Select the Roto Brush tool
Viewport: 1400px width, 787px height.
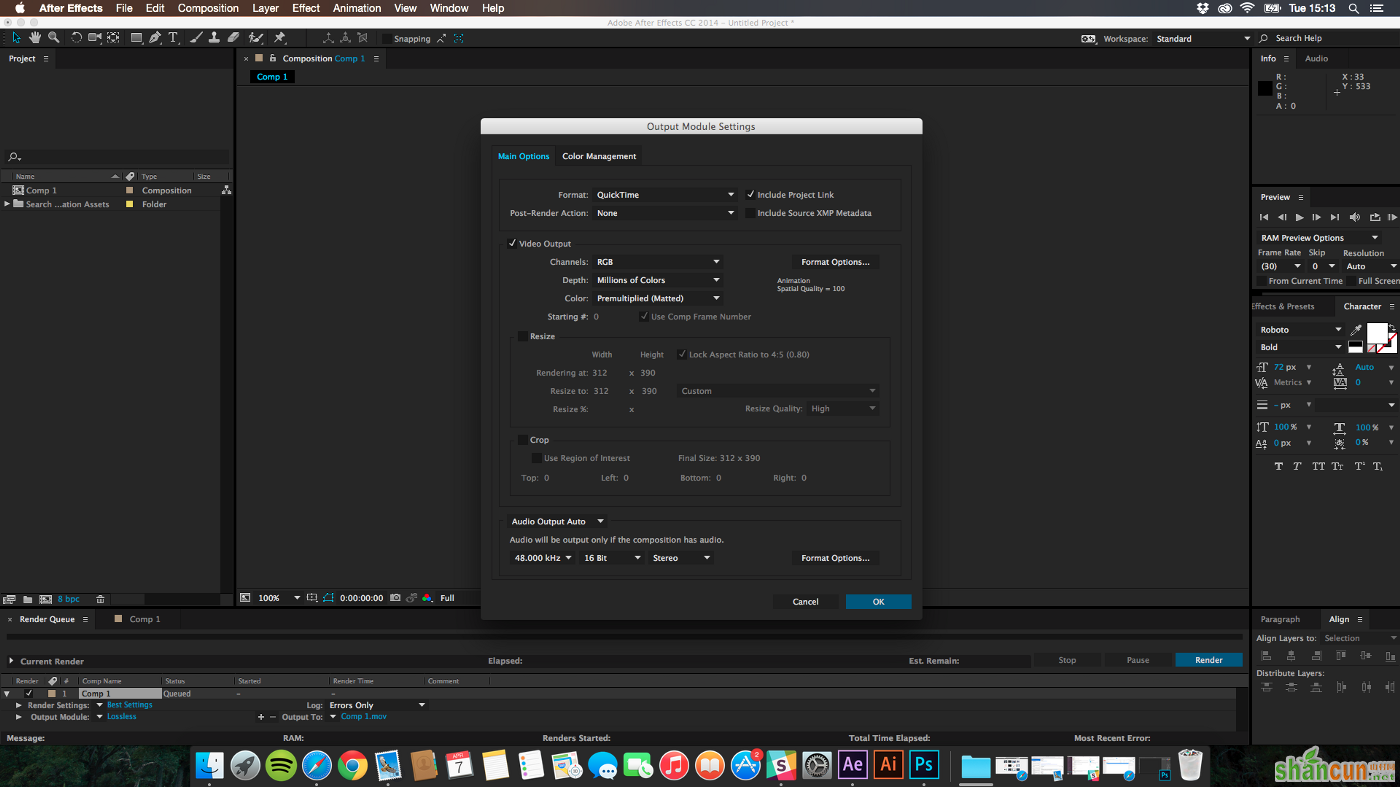[x=256, y=38]
